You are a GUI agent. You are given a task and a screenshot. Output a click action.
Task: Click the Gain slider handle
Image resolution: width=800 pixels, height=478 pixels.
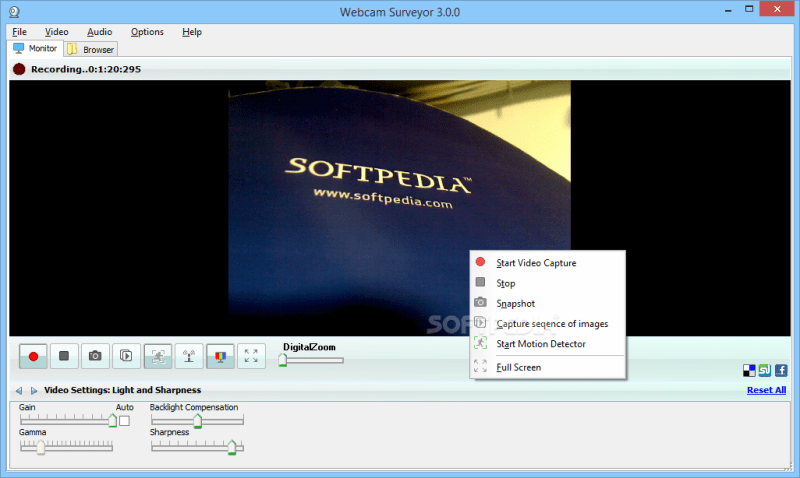coord(113,420)
